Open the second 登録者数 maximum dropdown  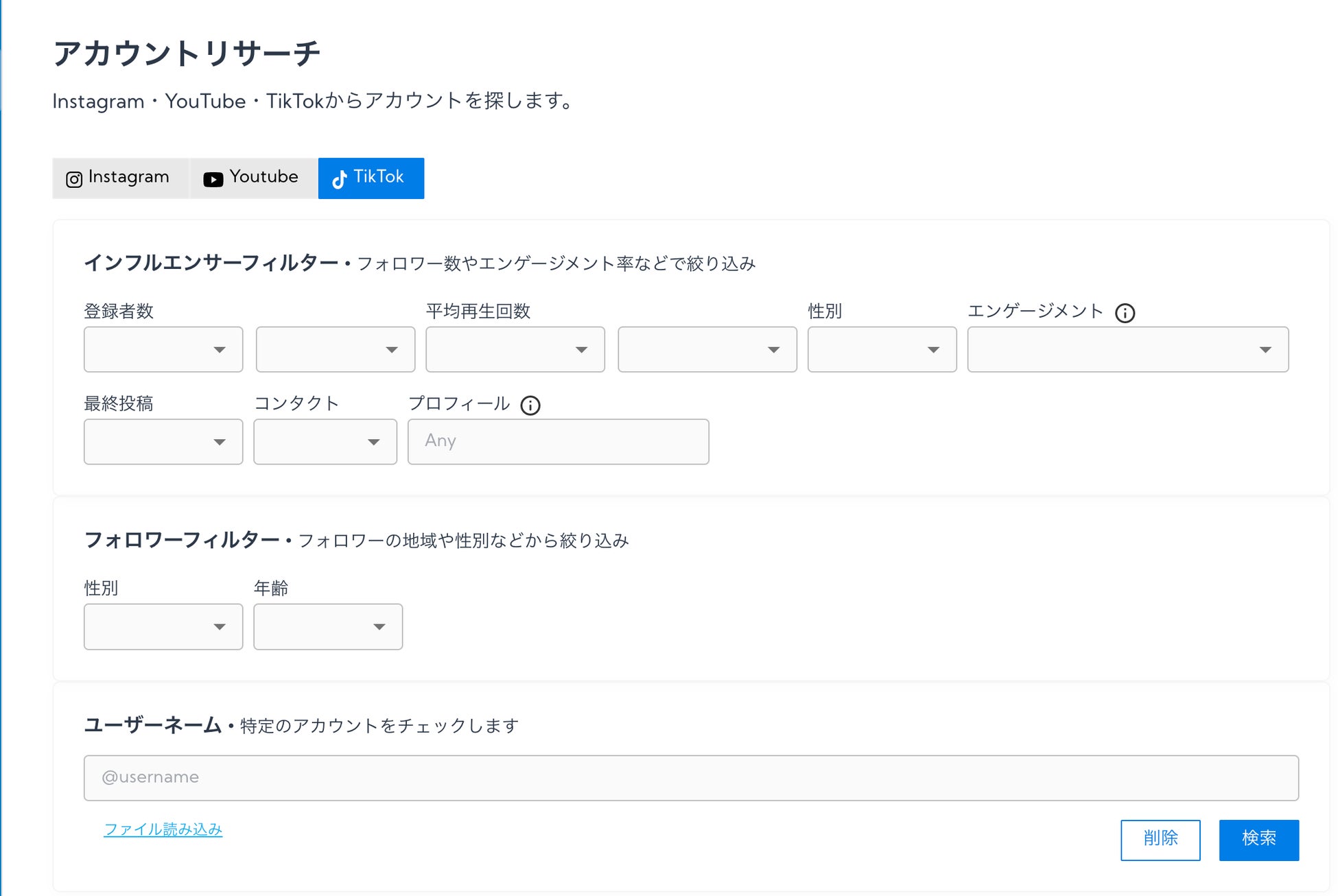[x=335, y=349]
